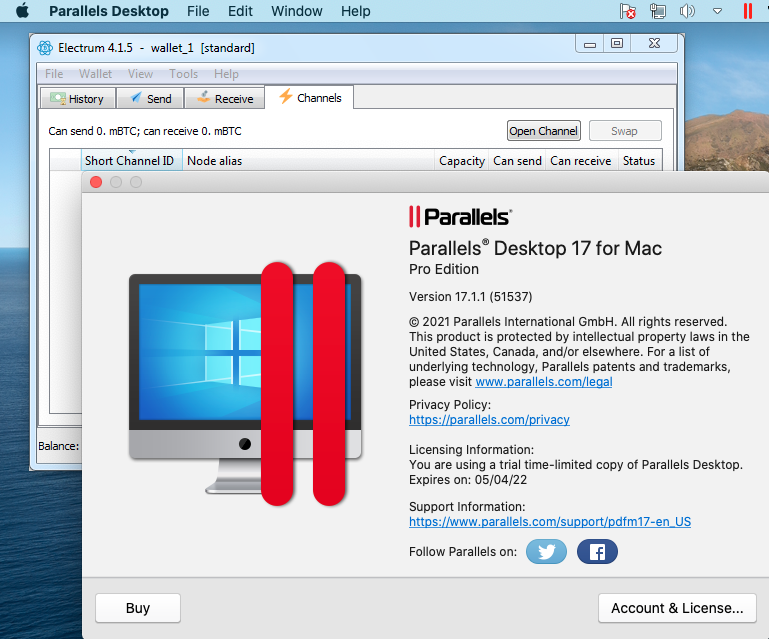Viewport: 769px width, 639px height.
Task: Expand the dropdown arrow in the menu bar
Action: 717,11
